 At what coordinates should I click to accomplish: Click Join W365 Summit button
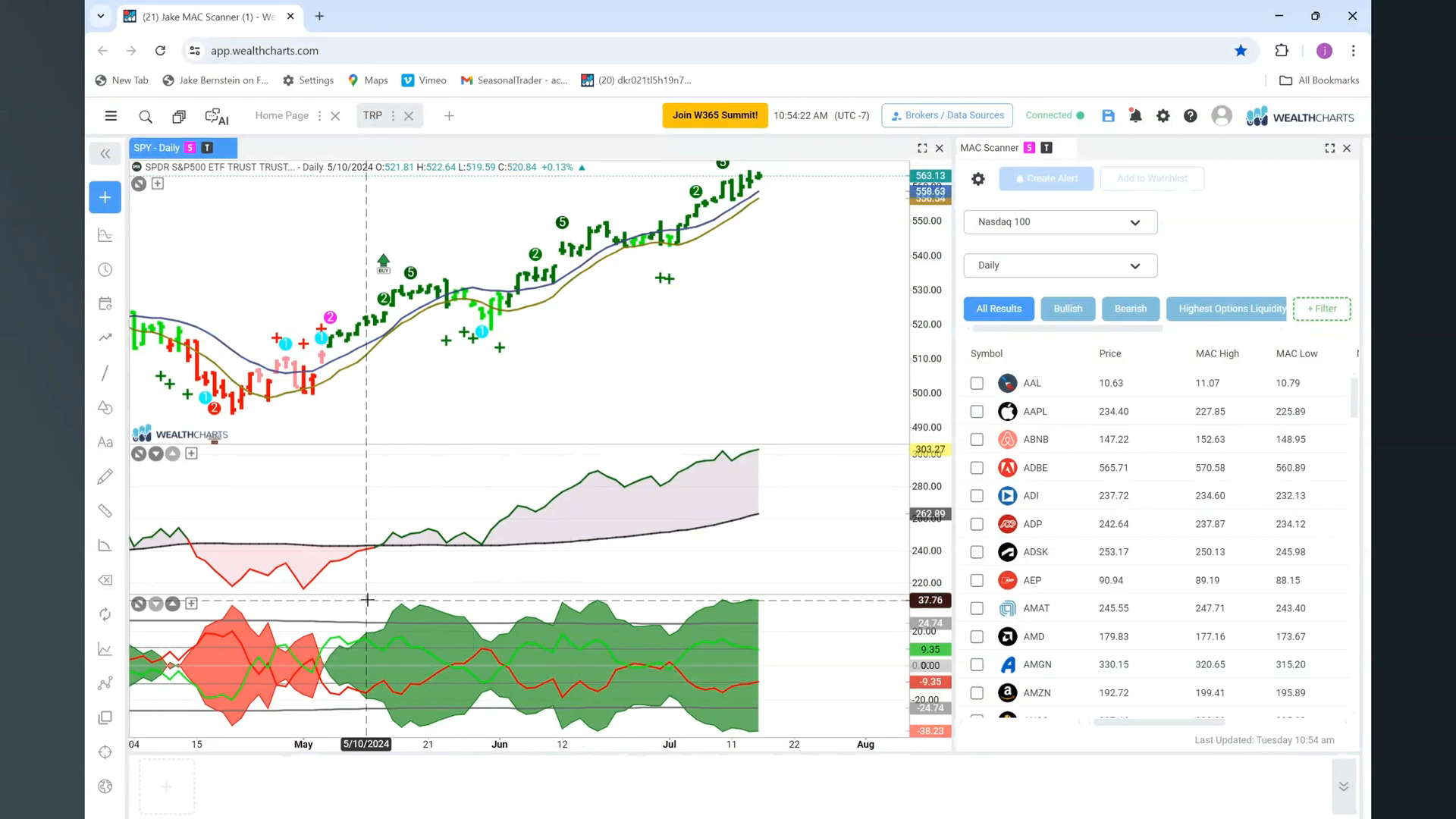coord(714,115)
